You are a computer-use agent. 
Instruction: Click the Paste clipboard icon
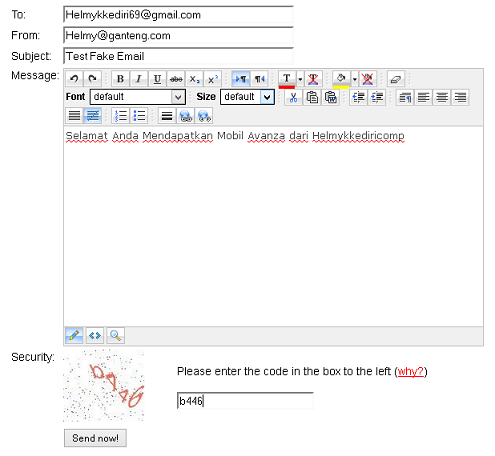(x=312, y=97)
